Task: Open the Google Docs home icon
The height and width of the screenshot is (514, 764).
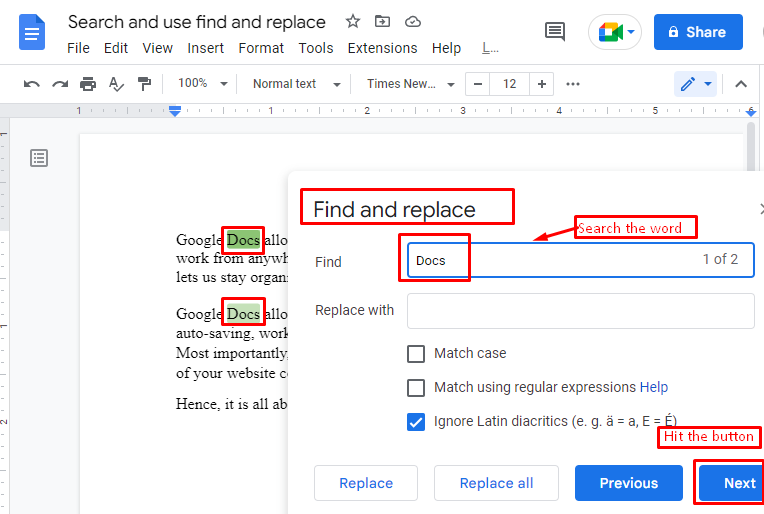Action: tap(32, 32)
